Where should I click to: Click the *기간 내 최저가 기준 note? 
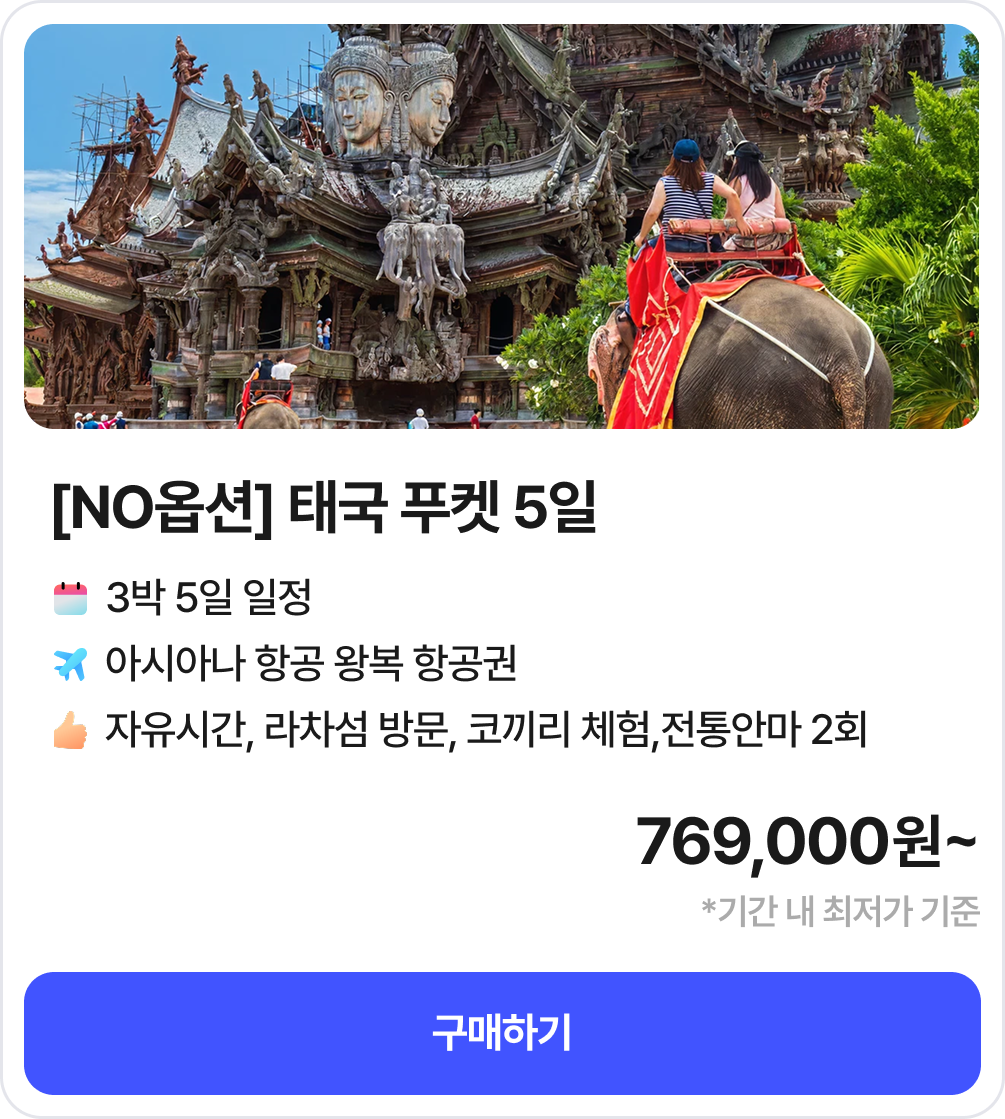(x=840, y=911)
